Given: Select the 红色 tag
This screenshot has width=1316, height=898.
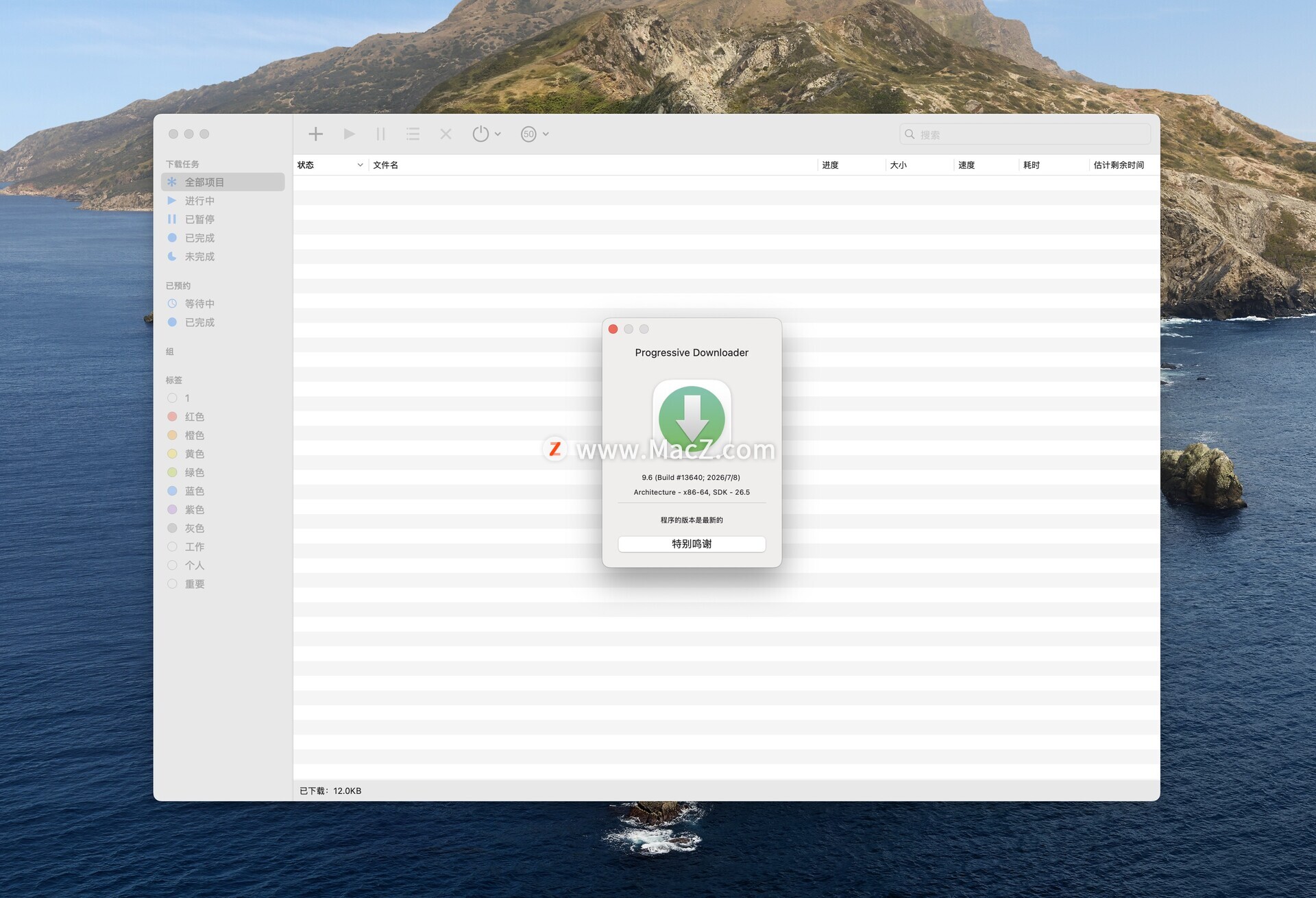Looking at the screenshot, I should (223, 417).
